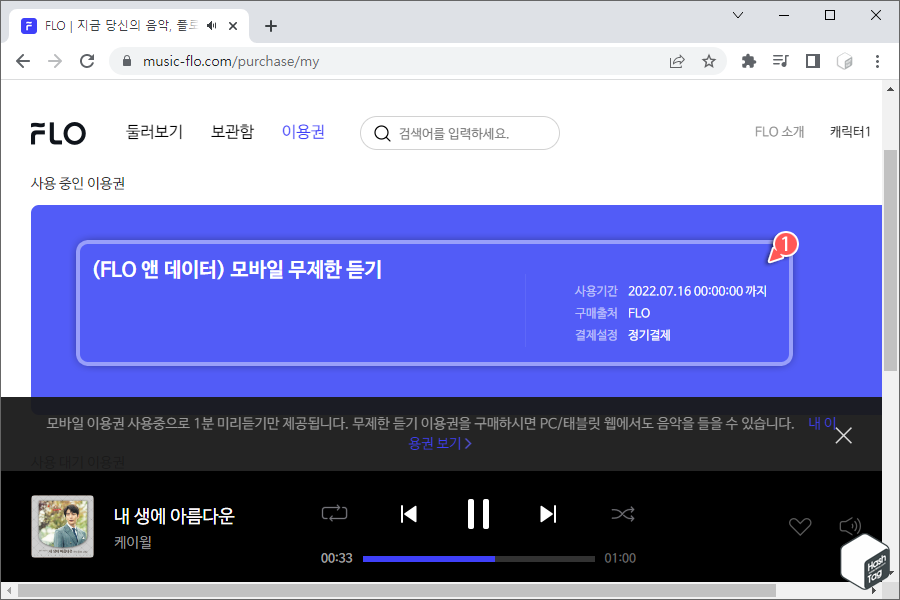The image size is (900, 600).
Task: Open the Chrome customize menu
Action: [877, 61]
